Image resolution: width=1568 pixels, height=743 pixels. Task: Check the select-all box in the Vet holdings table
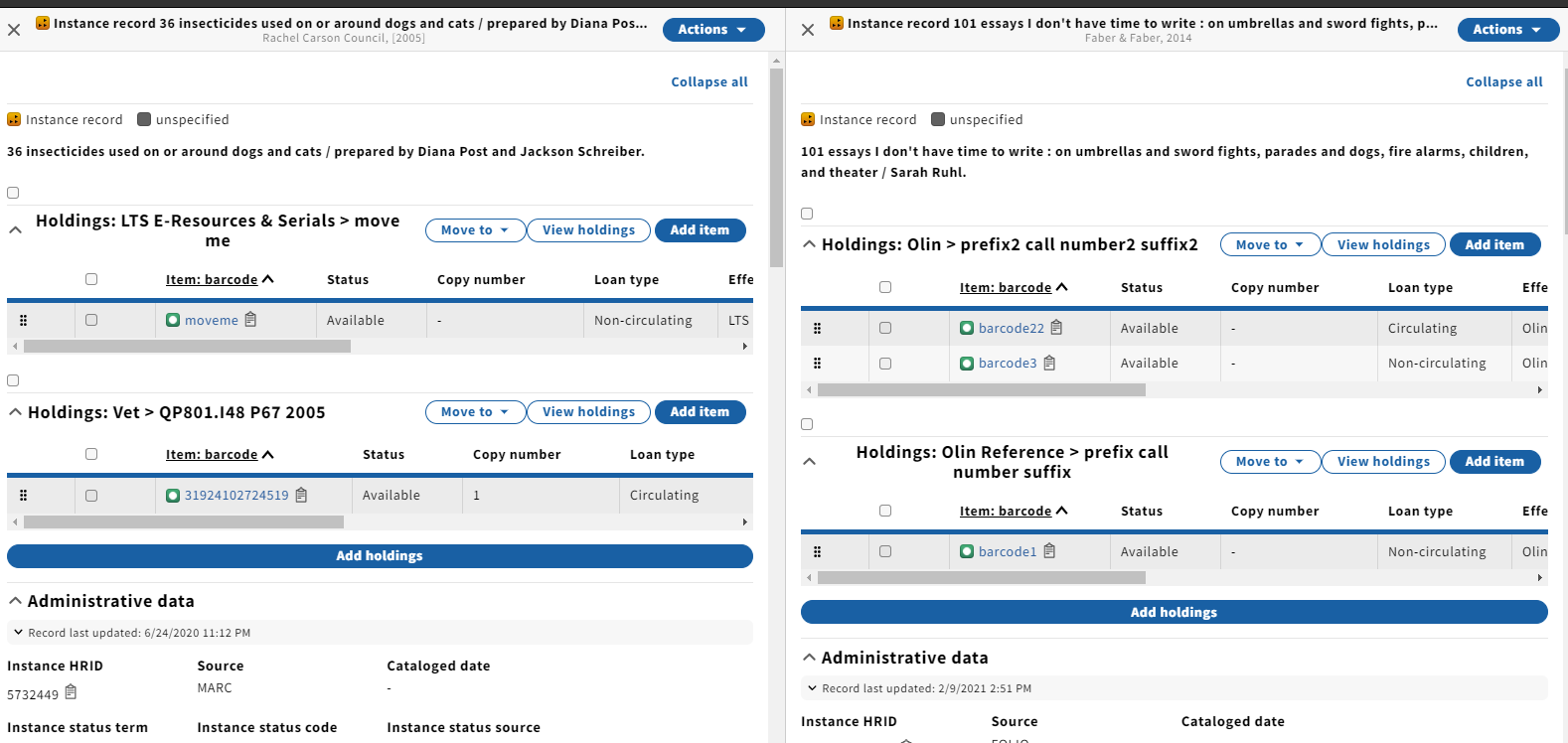91,454
